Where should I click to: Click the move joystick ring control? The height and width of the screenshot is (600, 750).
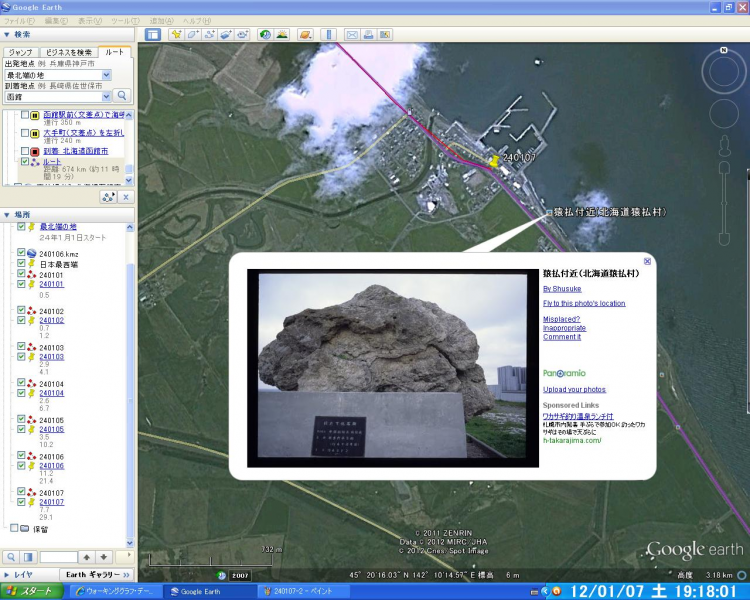click(724, 114)
